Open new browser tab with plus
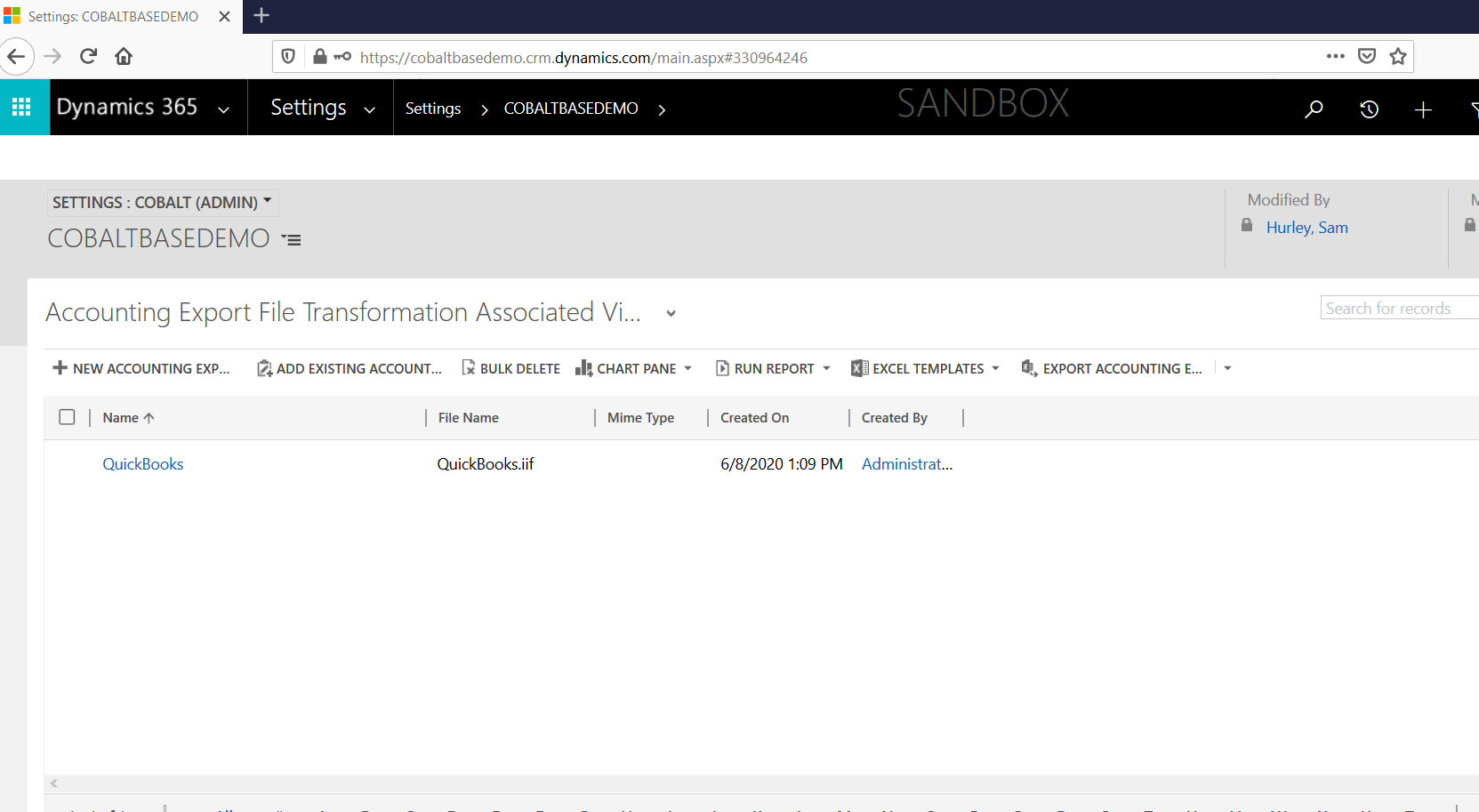Screen dimensions: 1479x812 (x=261, y=15)
